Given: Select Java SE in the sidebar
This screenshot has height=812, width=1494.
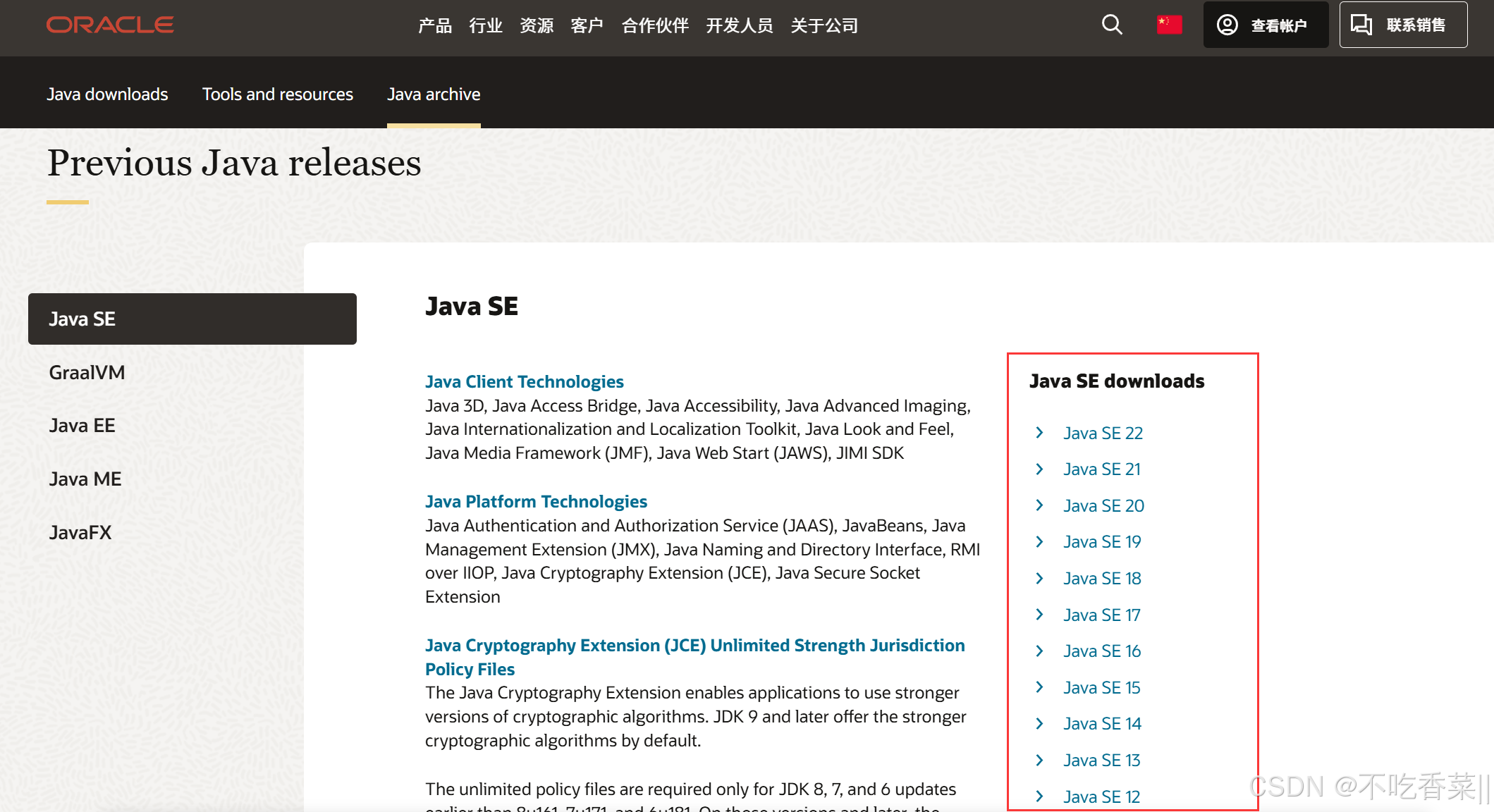Looking at the screenshot, I should [x=192, y=319].
